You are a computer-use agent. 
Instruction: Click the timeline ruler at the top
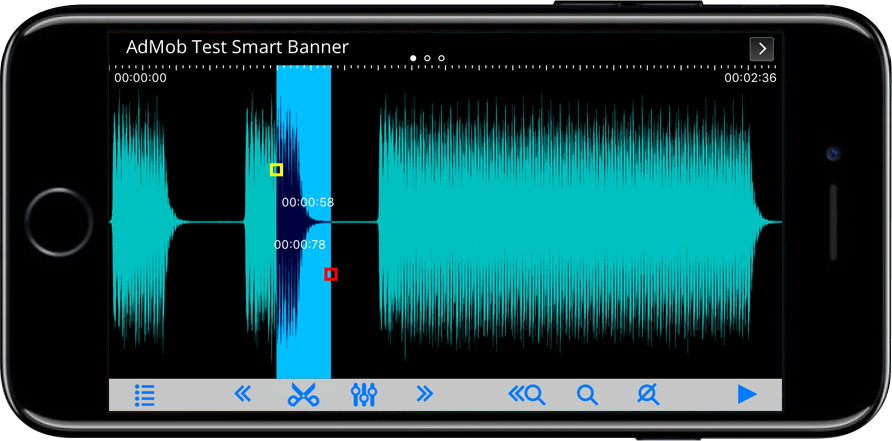tap(445, 67)
